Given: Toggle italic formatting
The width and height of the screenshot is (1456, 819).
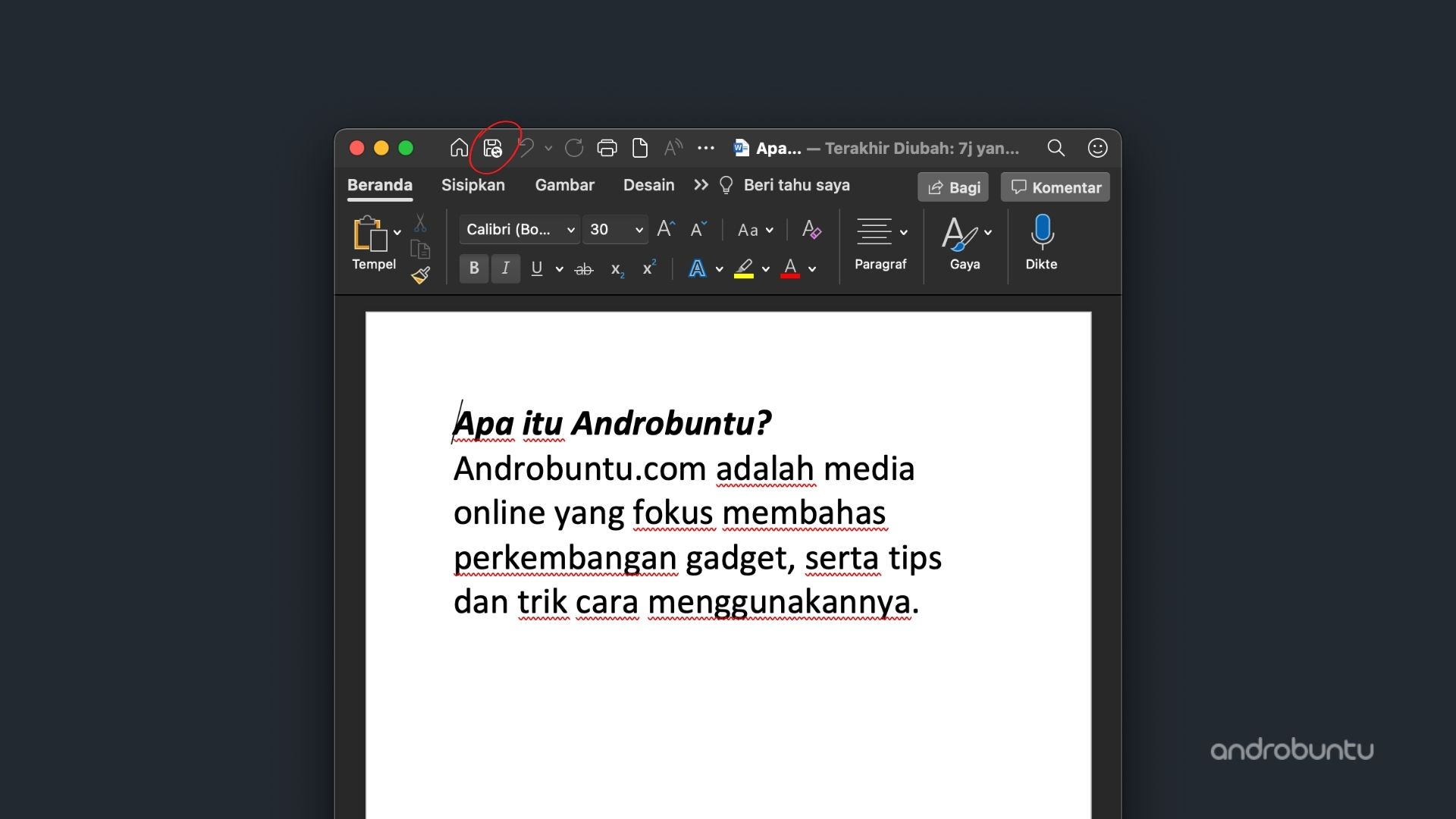Looking at the screenshot, I should point(505,268).
